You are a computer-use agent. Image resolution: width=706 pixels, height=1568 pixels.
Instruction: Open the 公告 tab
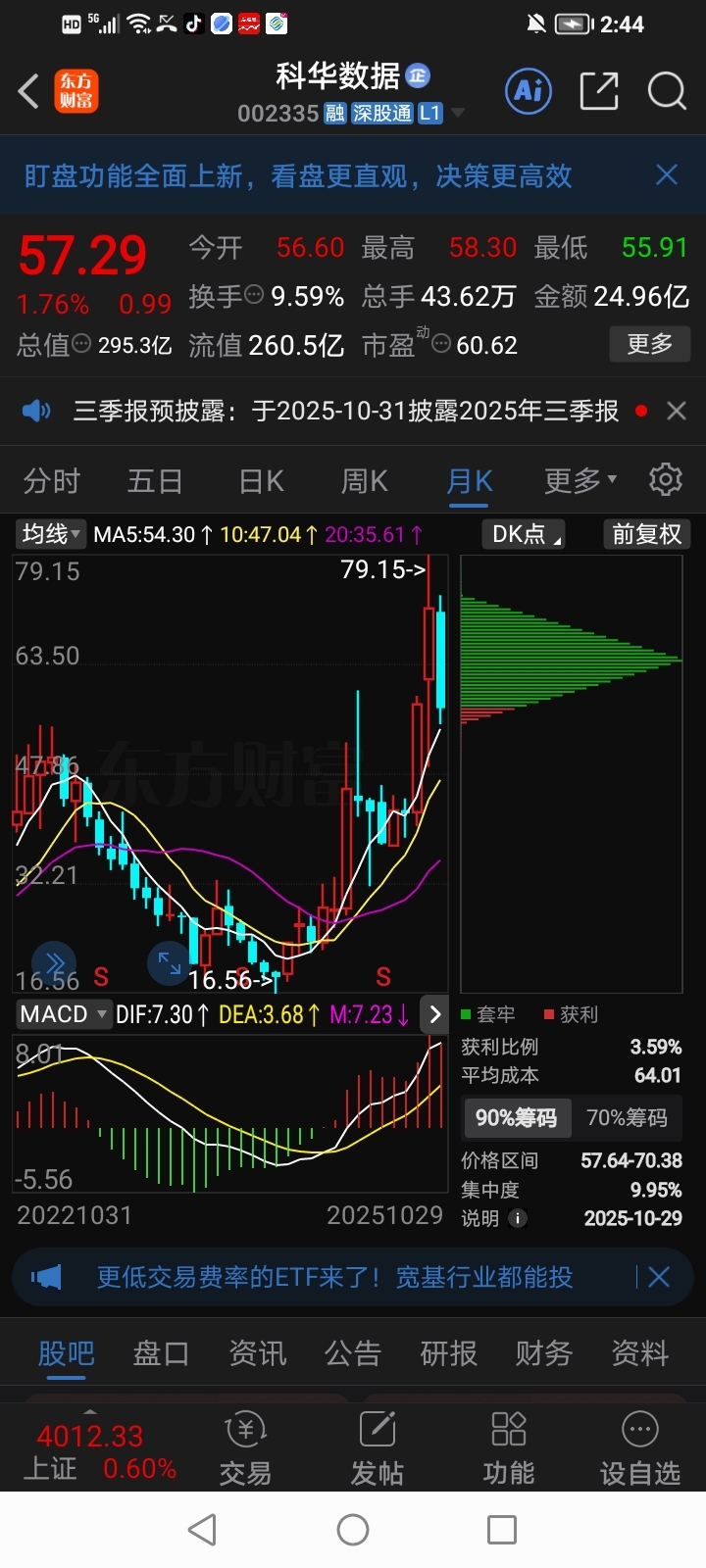353,1353
